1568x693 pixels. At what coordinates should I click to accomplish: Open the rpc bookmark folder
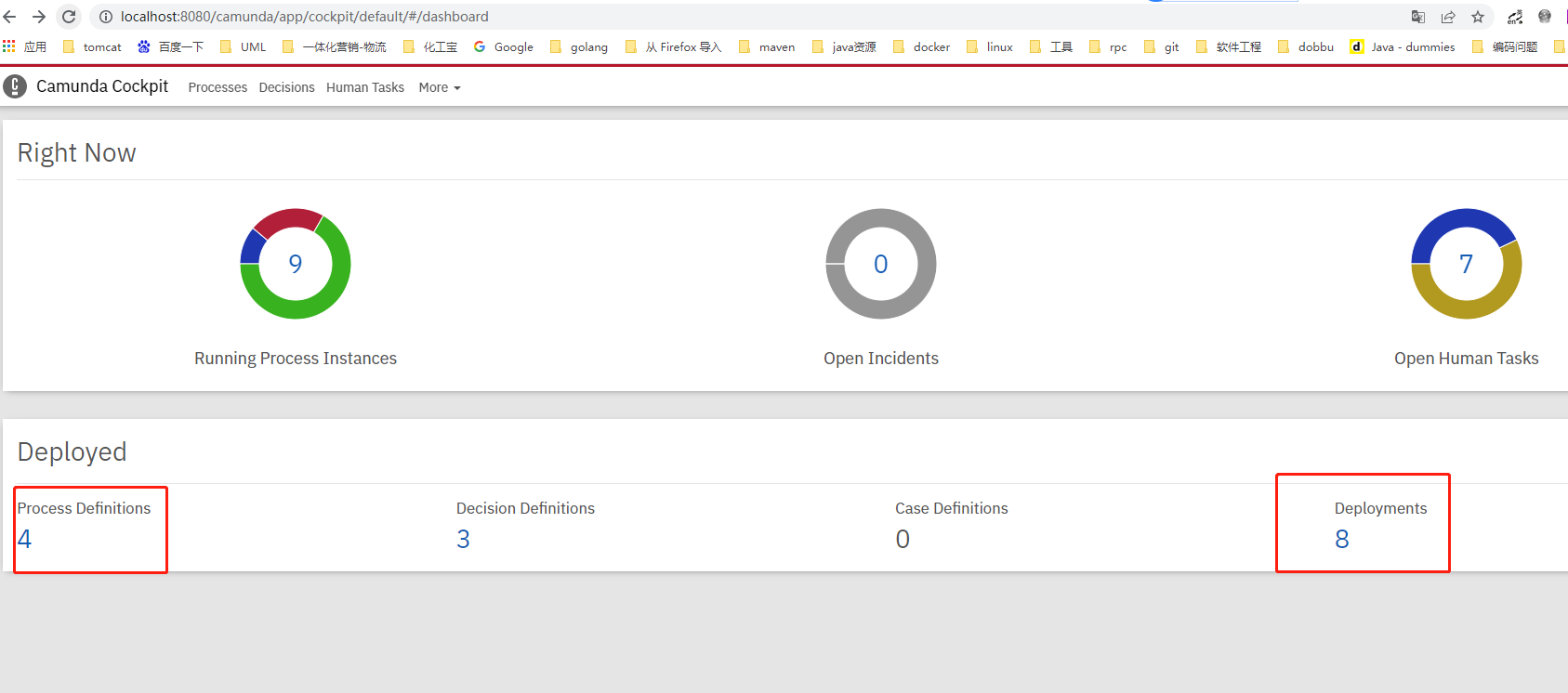coord(1108,46)
